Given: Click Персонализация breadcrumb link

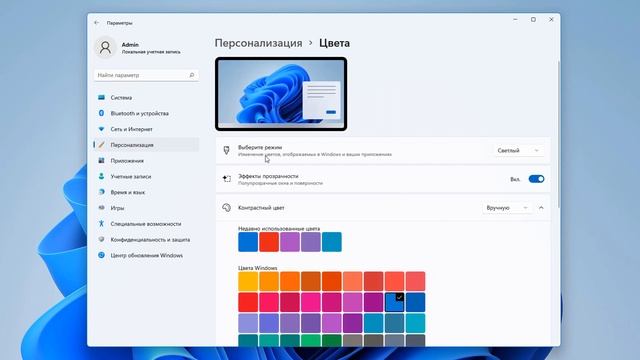Looking at the screenshot, I should [258, 43].
